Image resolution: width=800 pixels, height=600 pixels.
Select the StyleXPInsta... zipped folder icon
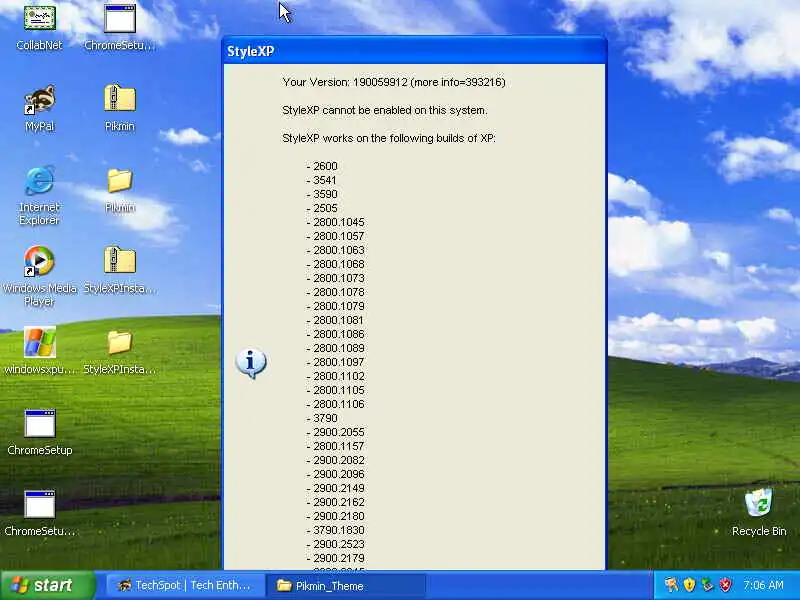pos(120,260)
